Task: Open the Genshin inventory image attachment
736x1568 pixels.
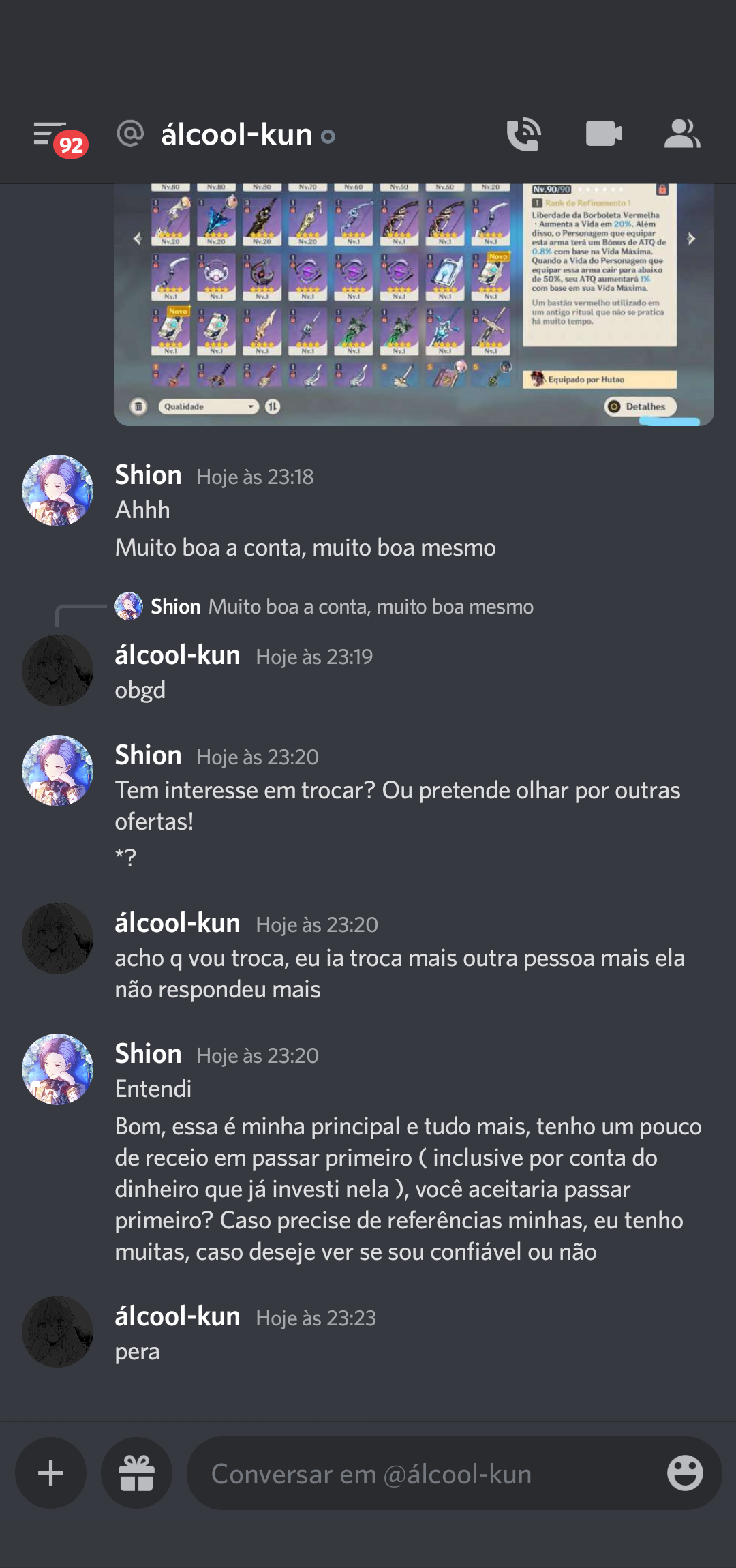Action: pyautogui.click(x=414, y=305)
